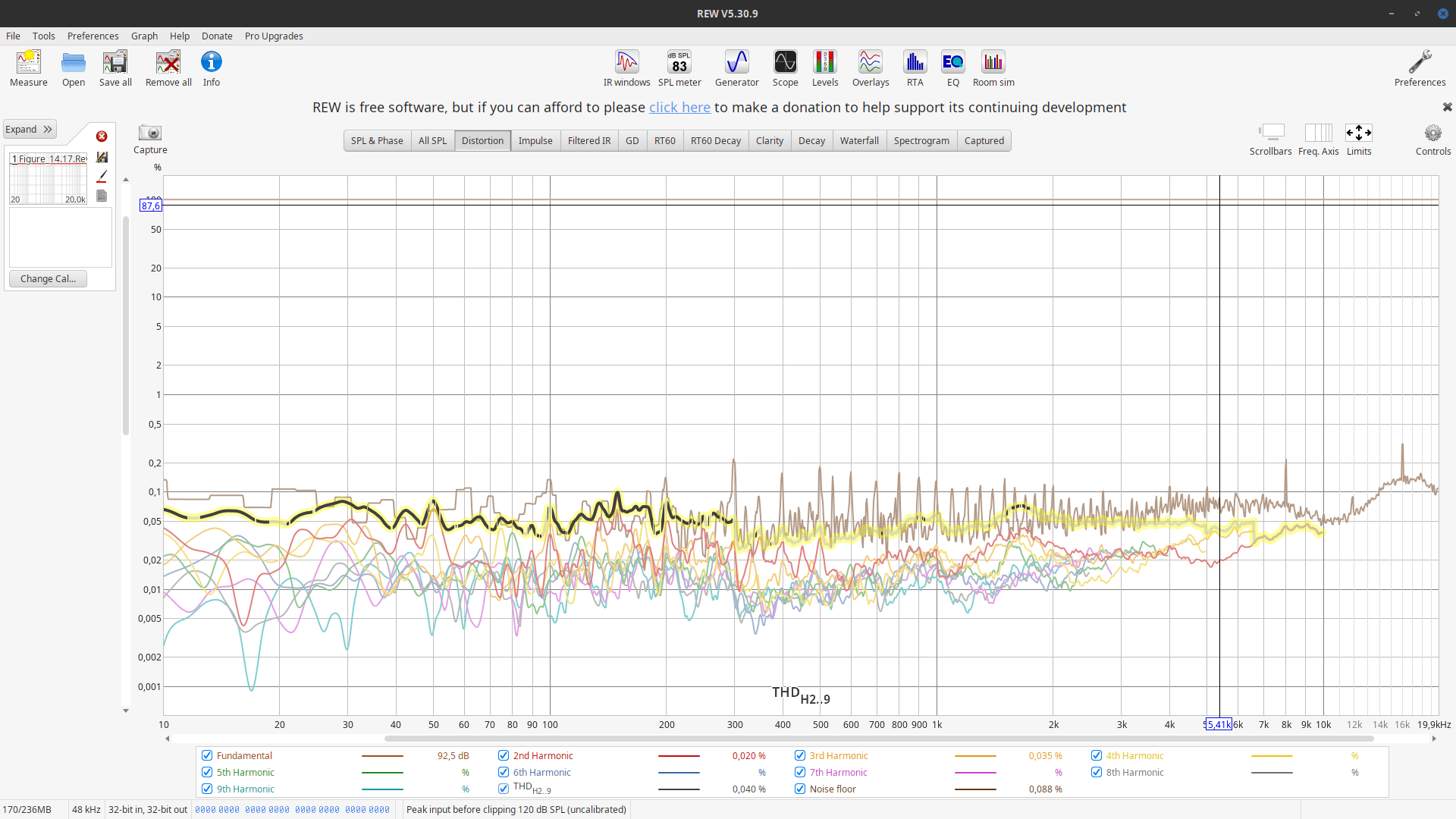Toggle the THD H2..9 checkbox
The image size is (1456, 819).
(504, 789)
